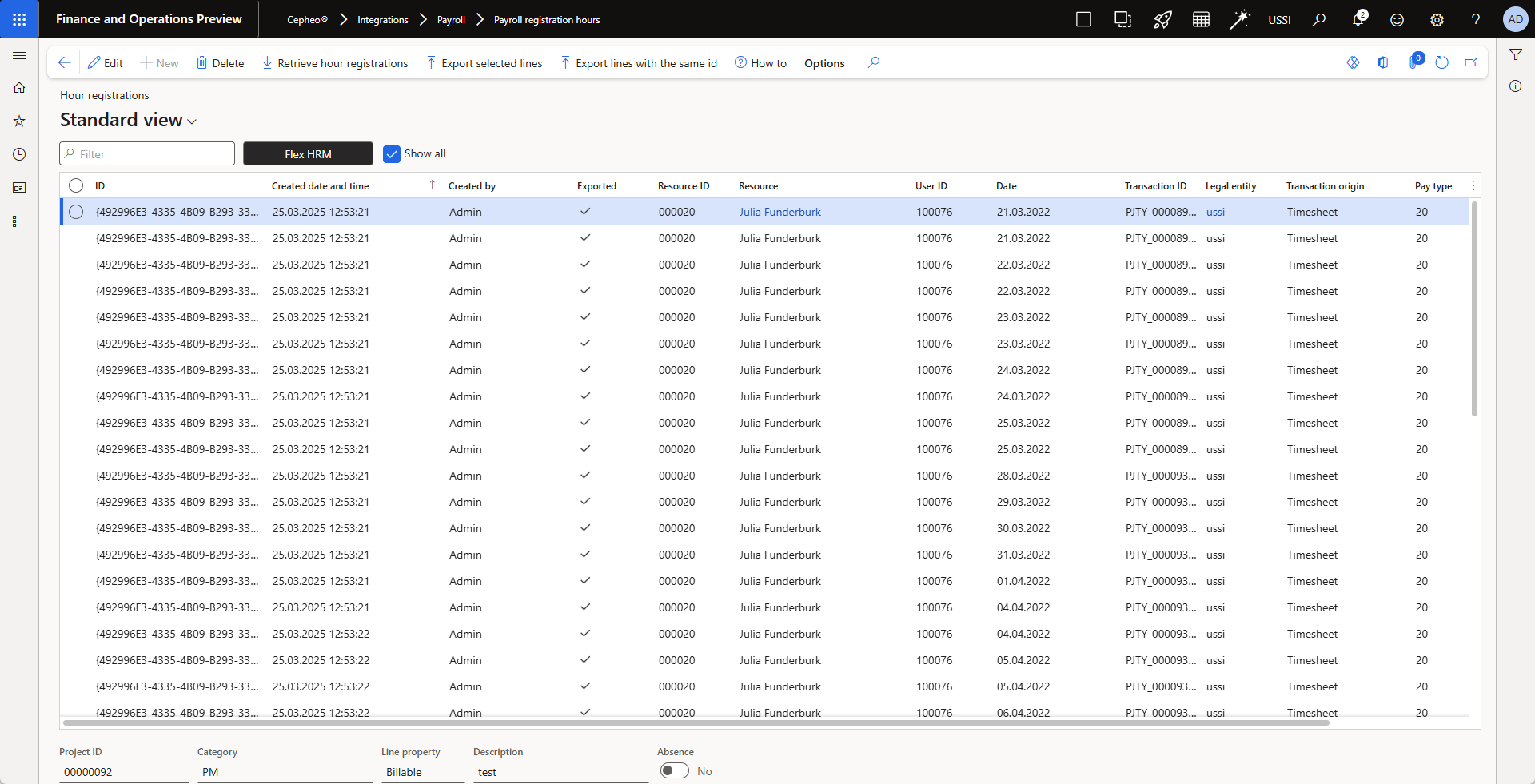The height and width of the screenshot is (784, 1535).
Task: Click the back arrow in toolbar
Action: pyautogui.click(x=65, y=62)
